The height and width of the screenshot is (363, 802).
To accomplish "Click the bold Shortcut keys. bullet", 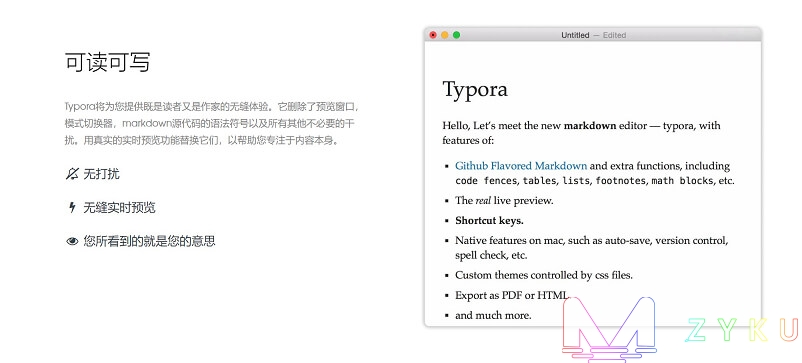I will [x=489, y=220].
